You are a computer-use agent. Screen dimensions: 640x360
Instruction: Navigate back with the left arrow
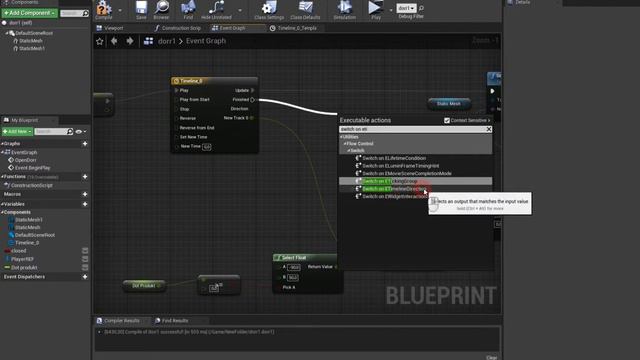tap(114, 41)
